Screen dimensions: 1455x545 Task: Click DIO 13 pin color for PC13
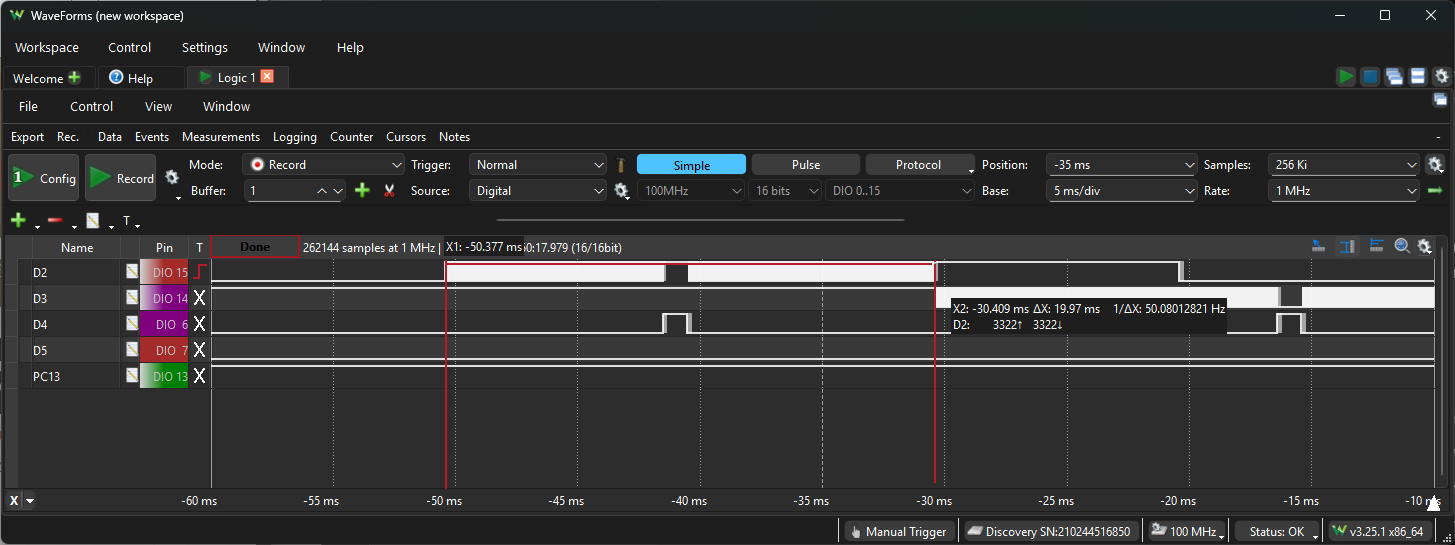pyautogui.click(x=164, y=376)
